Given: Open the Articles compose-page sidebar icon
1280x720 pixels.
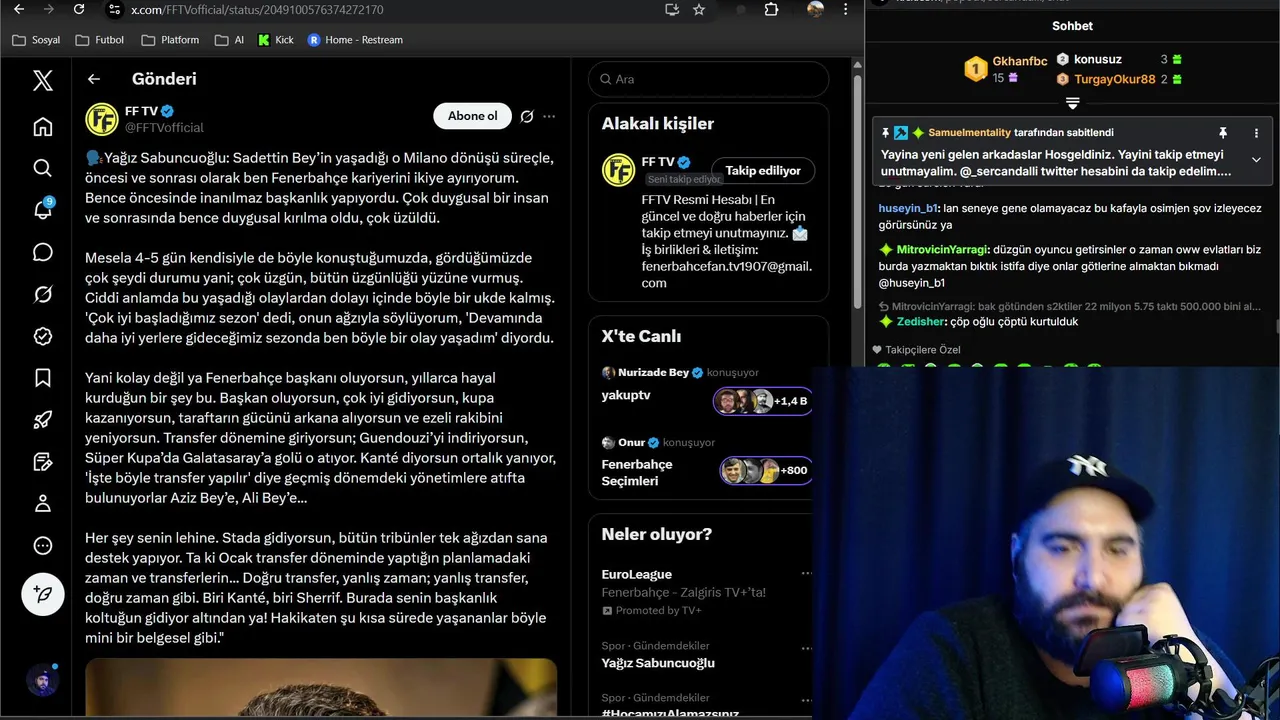Looking at the screenshot, I should point(42,462).
